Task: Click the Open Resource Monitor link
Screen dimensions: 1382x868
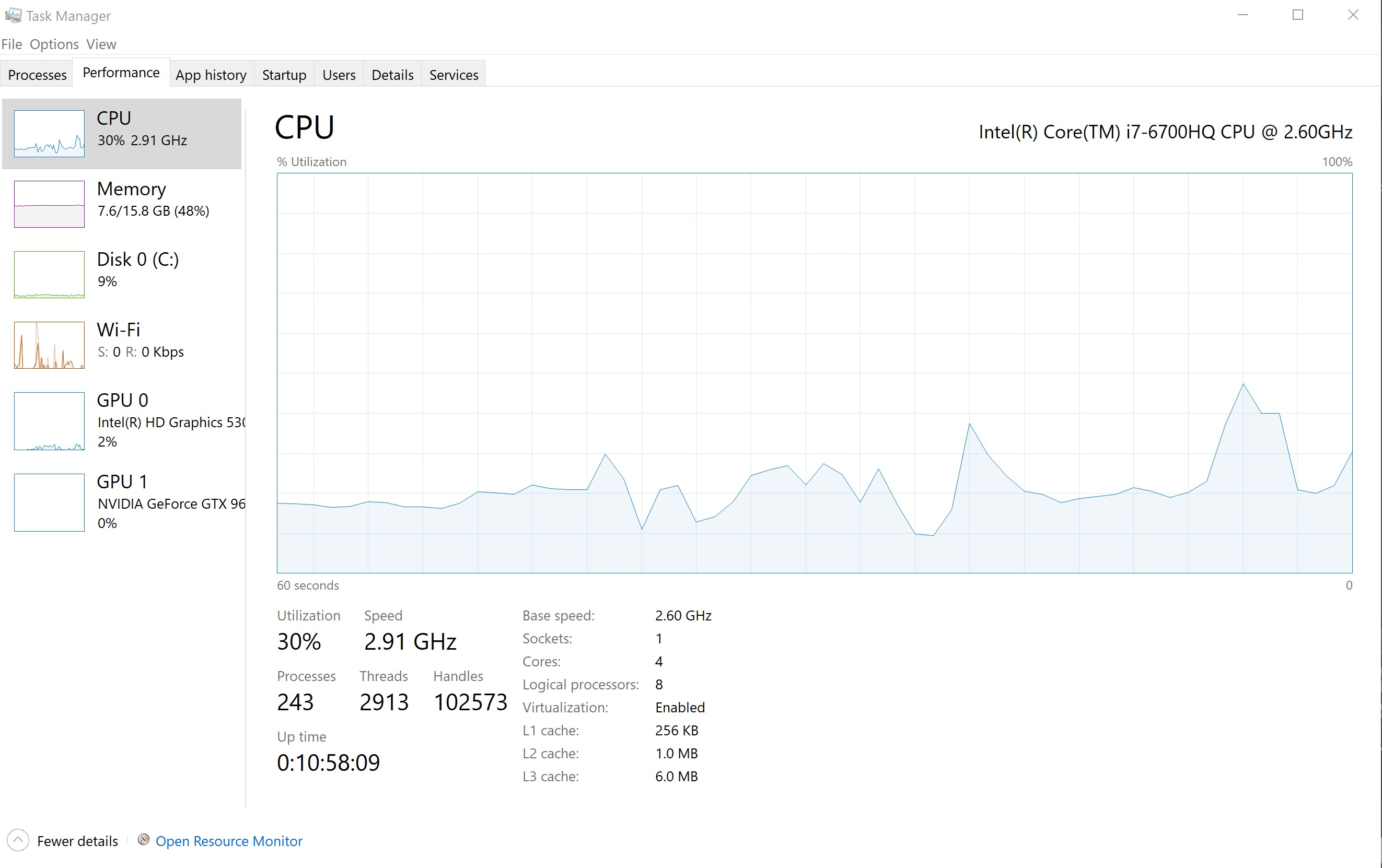Action: point(228,841)
